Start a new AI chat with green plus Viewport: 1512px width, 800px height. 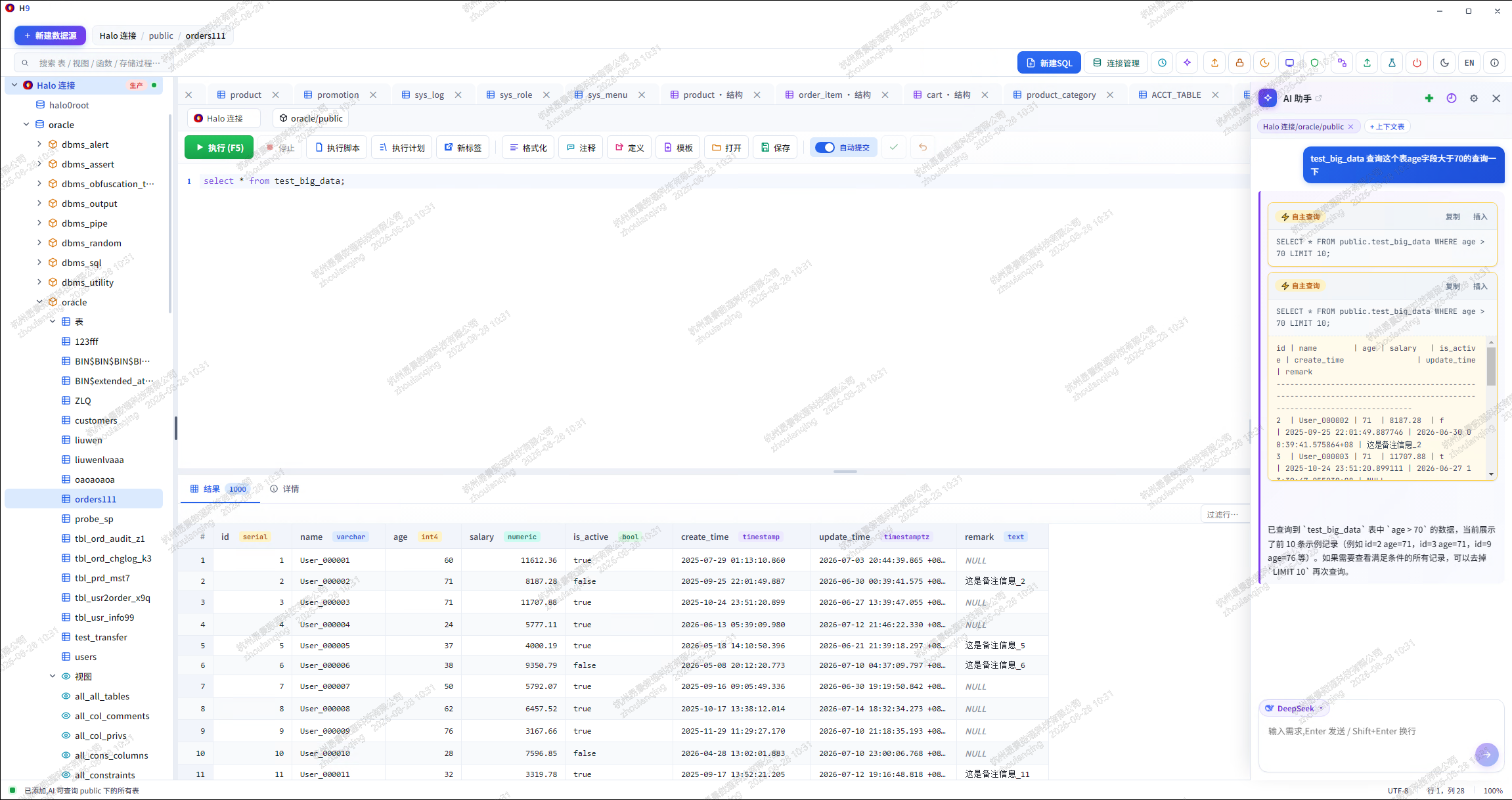point(1429,99)
